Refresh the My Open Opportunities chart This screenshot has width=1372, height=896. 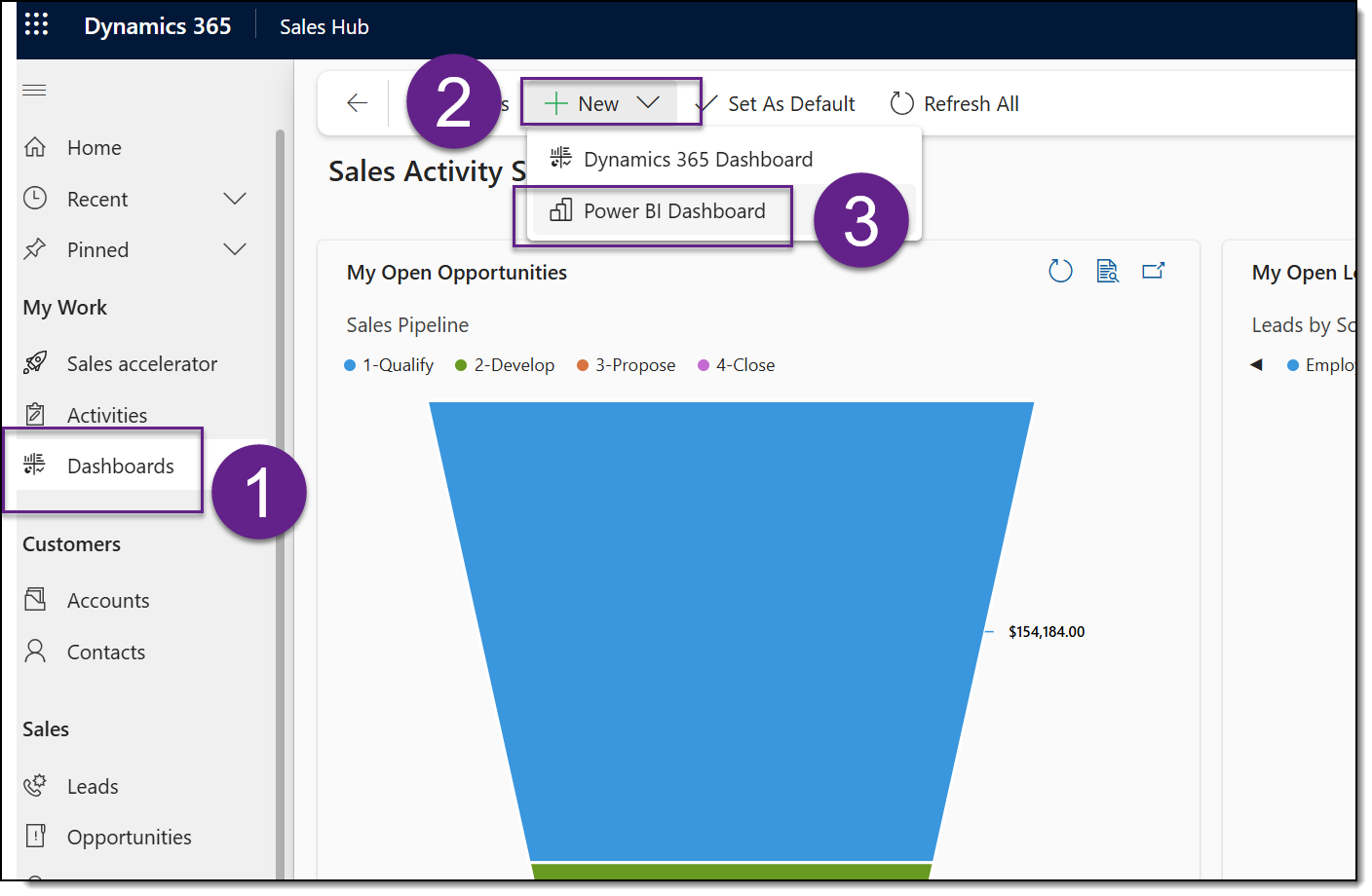pos(1060,271)
